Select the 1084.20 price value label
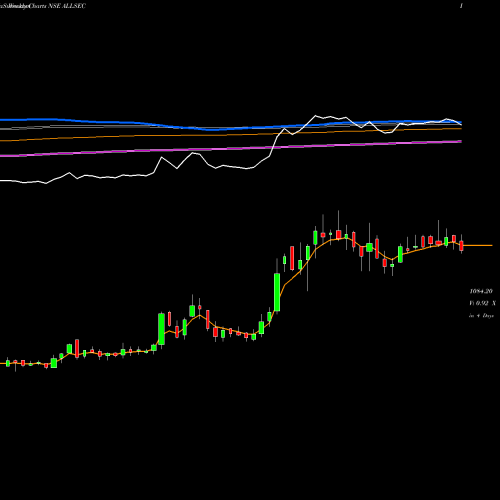This screenshot has height=500, width=500. point(481,291)
